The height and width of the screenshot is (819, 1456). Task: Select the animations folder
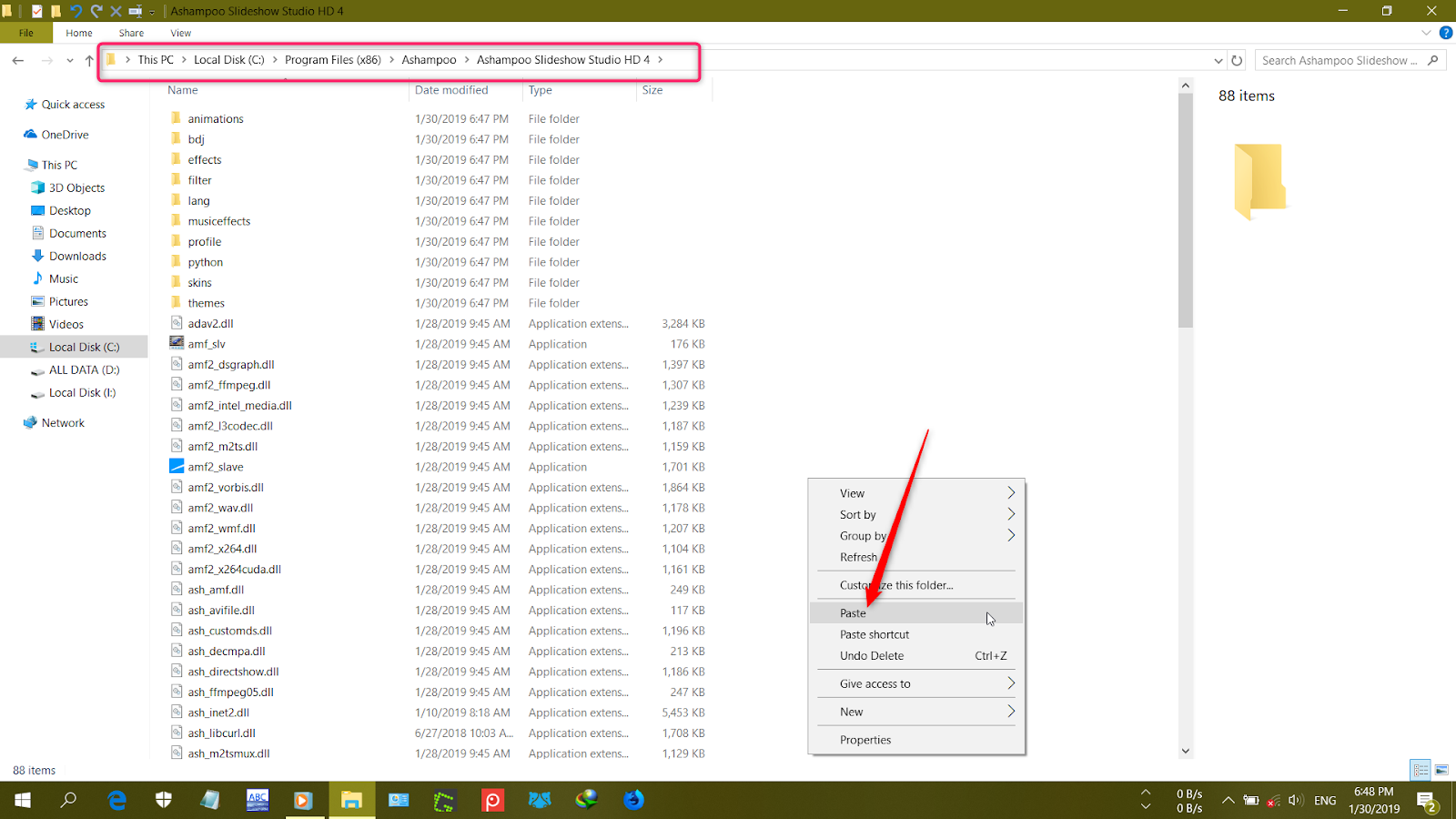[x=216, y=119]
